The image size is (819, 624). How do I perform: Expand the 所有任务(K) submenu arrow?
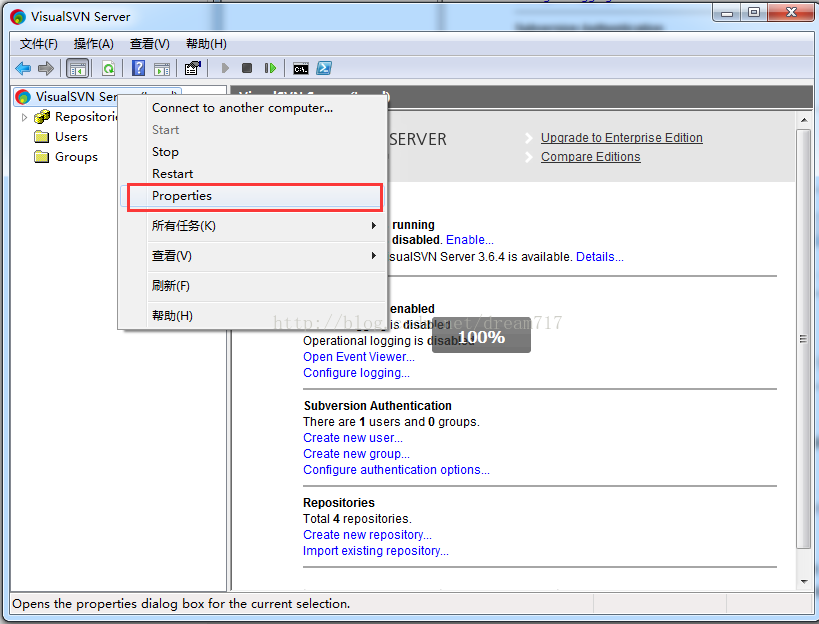tap(373, 226)
